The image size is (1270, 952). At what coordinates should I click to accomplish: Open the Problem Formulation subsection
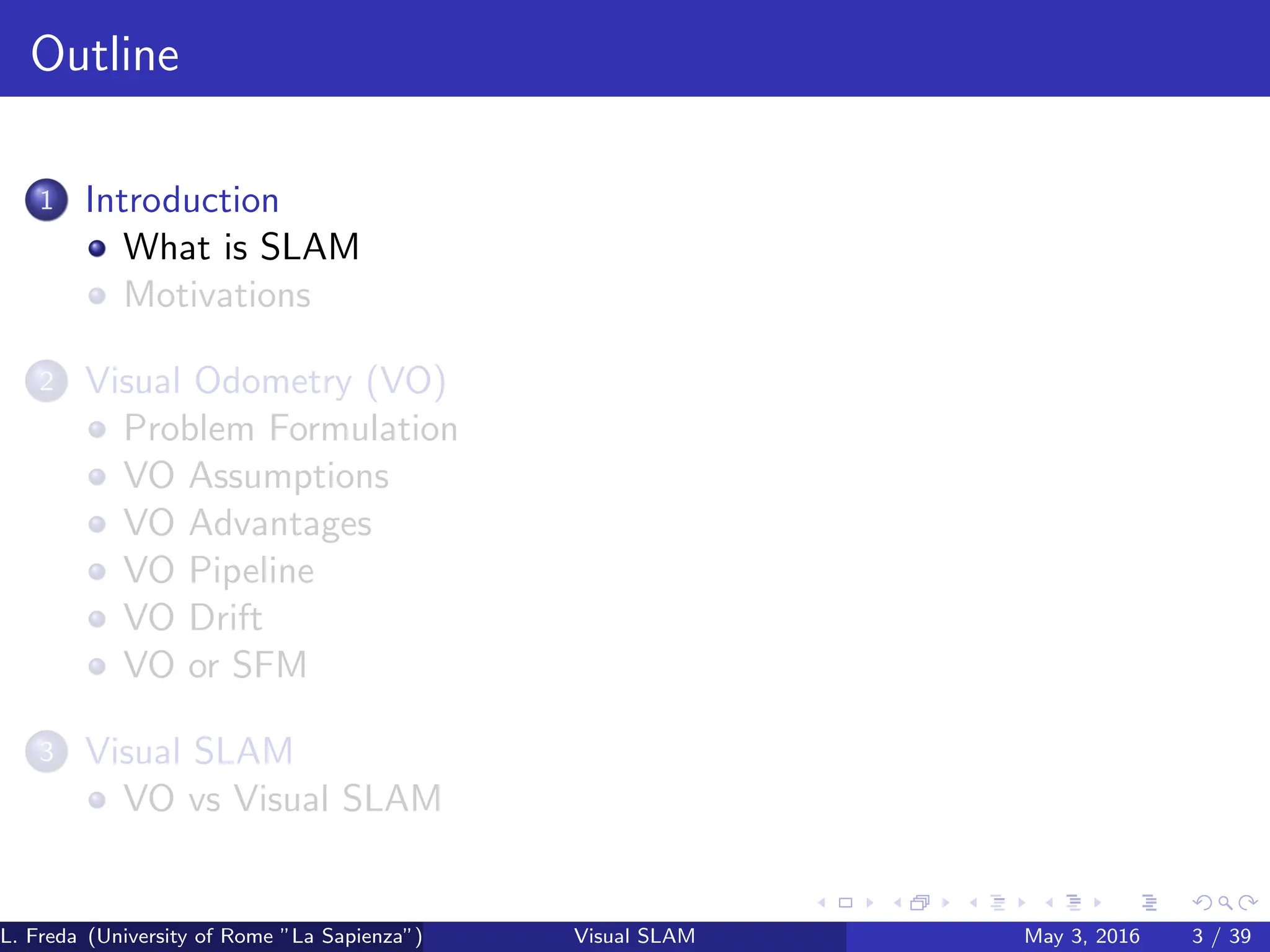[x=291, y=428]
